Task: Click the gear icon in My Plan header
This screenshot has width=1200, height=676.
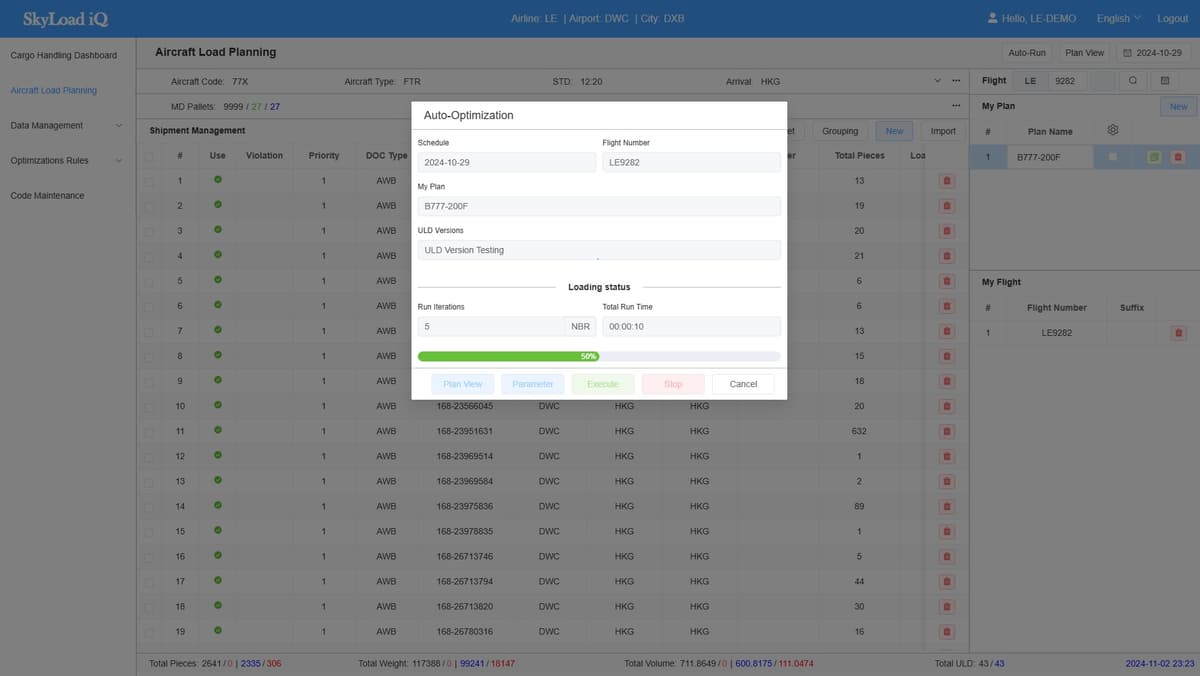Action: point(1113,130)
